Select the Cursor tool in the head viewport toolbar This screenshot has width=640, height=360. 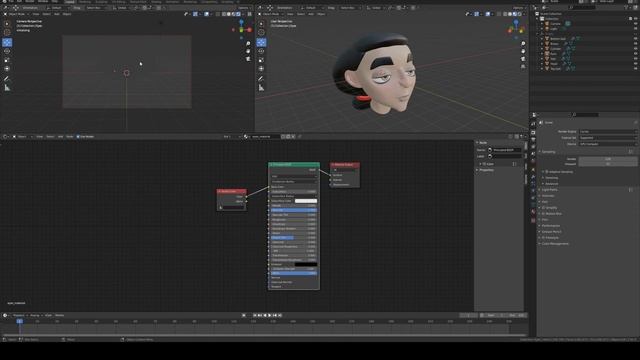click(x=261, y=32)
